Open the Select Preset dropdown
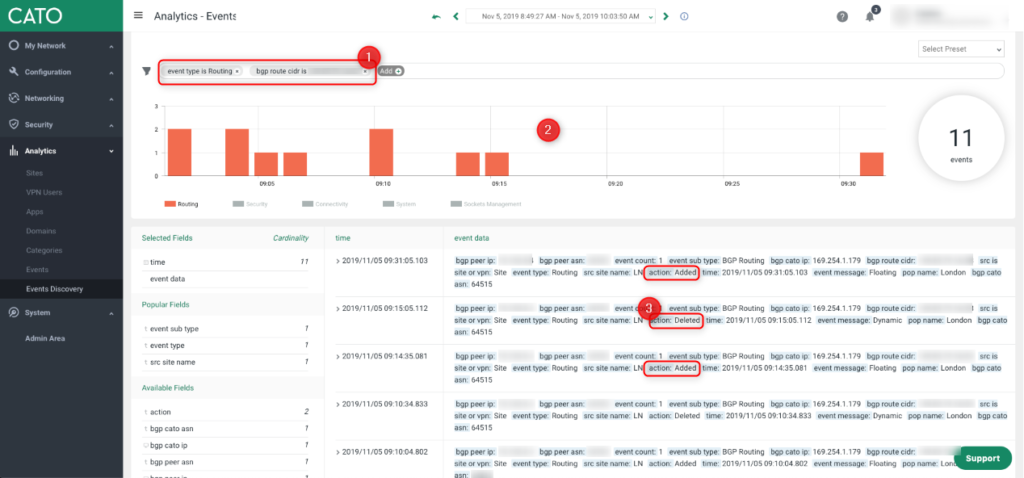The height and width of the screenshot is (478, 1024). [961, 49]
